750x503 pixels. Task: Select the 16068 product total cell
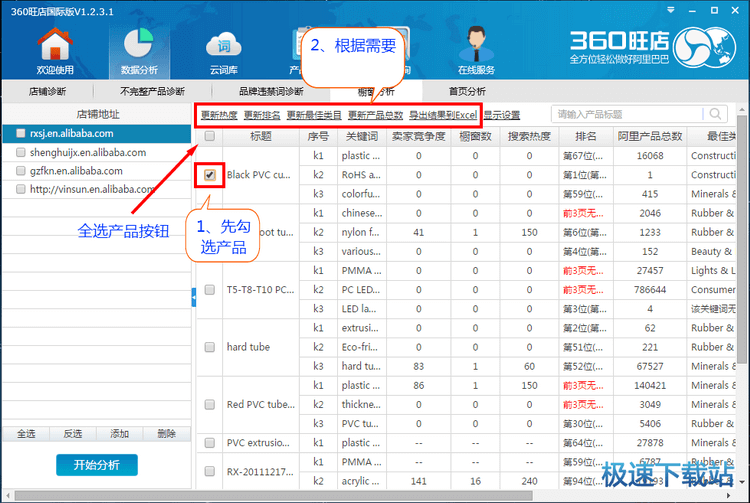pos(650,156)
